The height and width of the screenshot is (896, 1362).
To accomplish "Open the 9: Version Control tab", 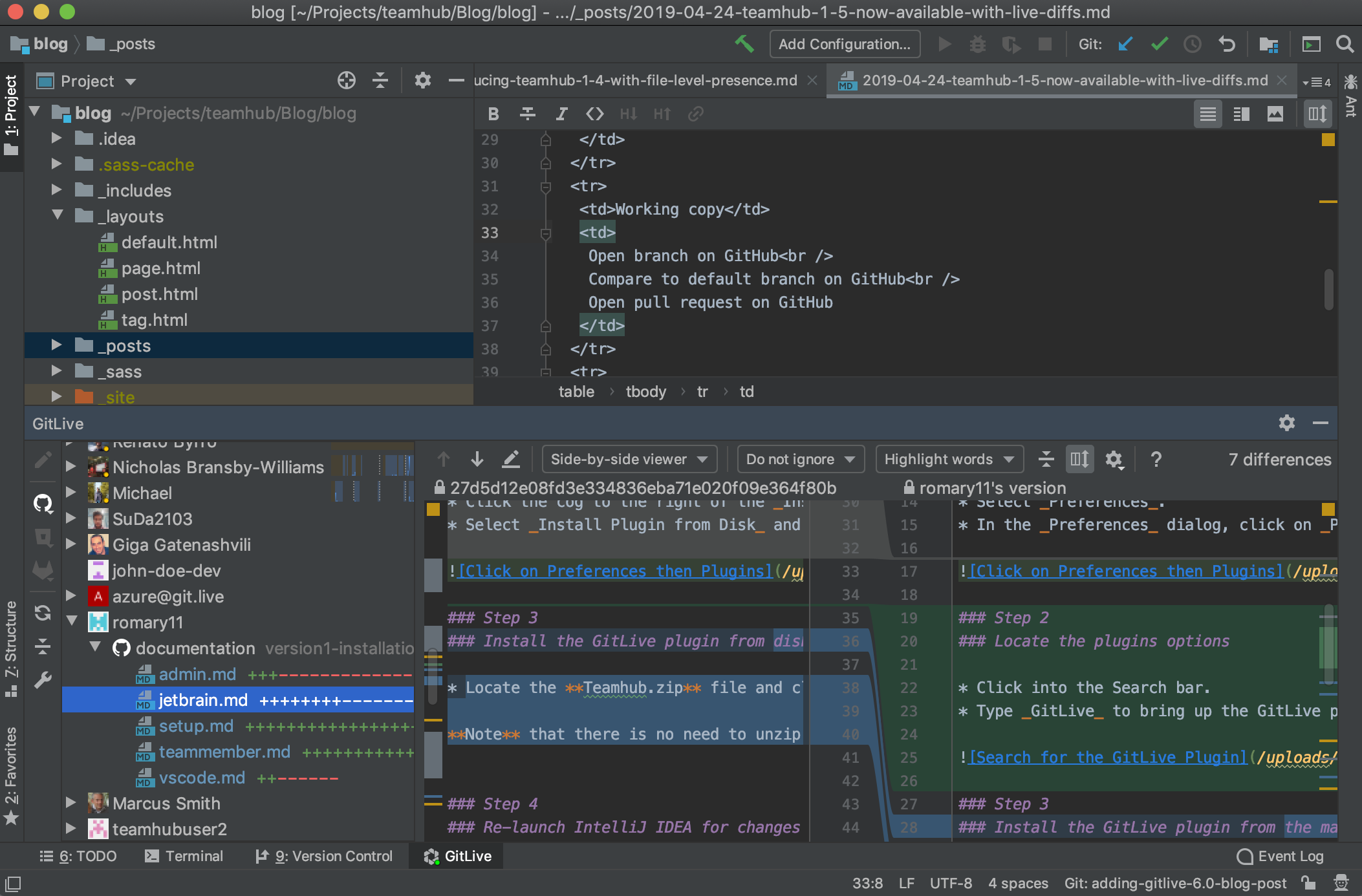I will [325, 856].
